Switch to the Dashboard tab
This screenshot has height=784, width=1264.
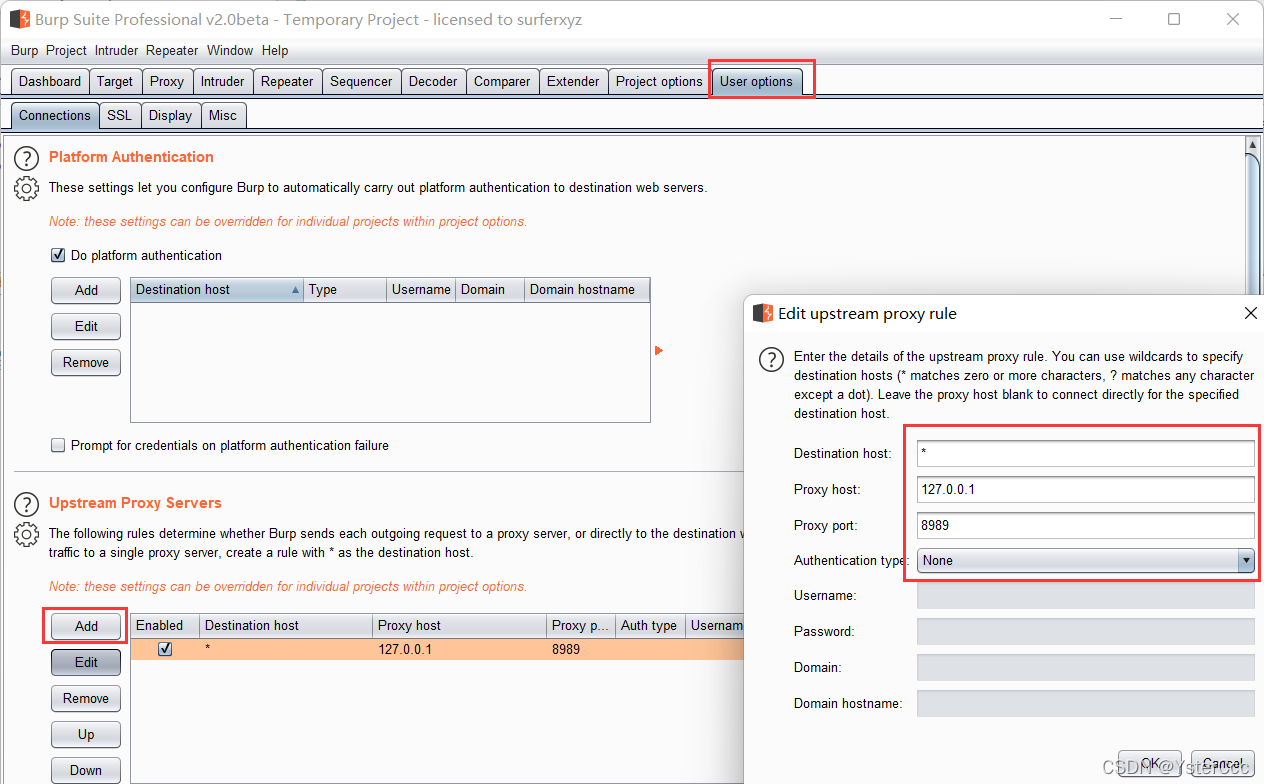[50, 82]
